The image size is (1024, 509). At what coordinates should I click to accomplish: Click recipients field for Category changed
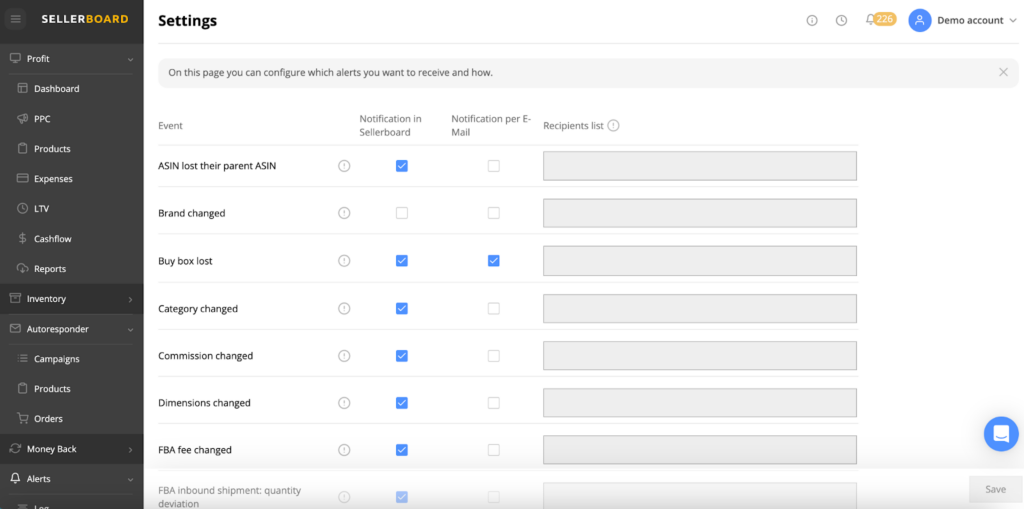tap(699, 308)
